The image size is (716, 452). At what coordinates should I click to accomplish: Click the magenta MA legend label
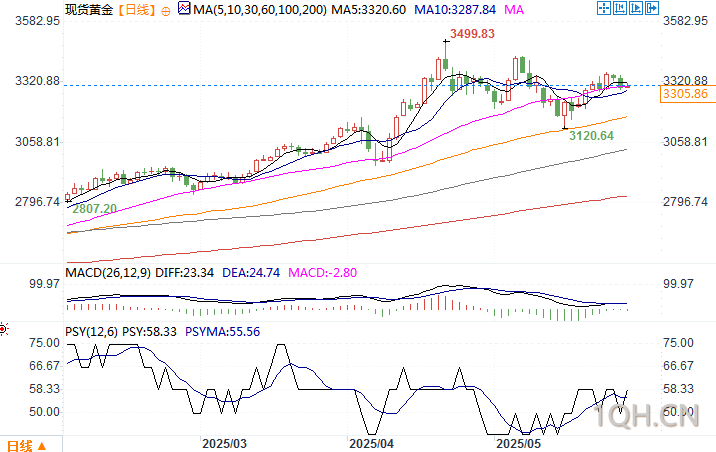514,10
